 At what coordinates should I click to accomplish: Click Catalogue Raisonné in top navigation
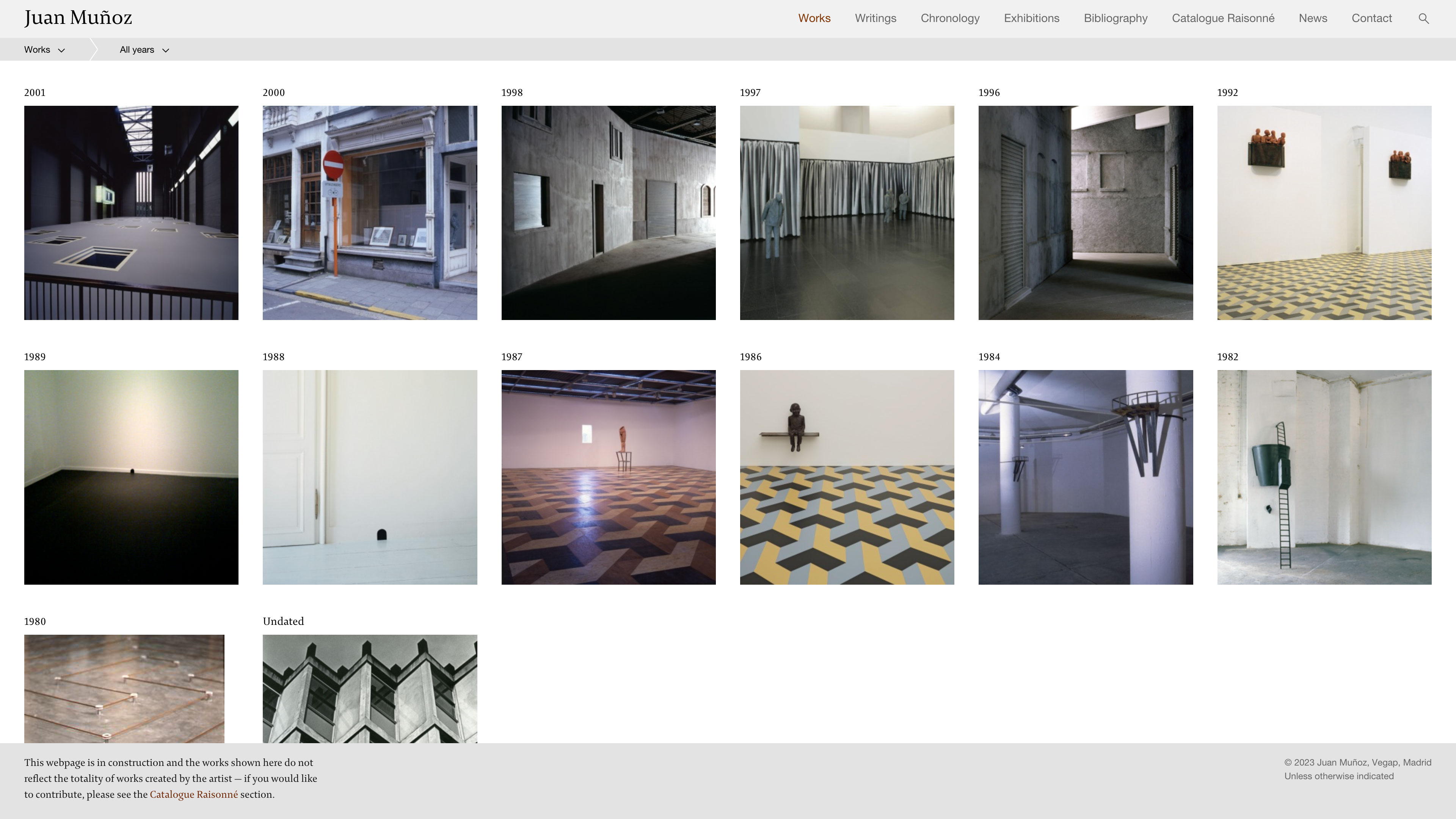[x=1222, y=18]
